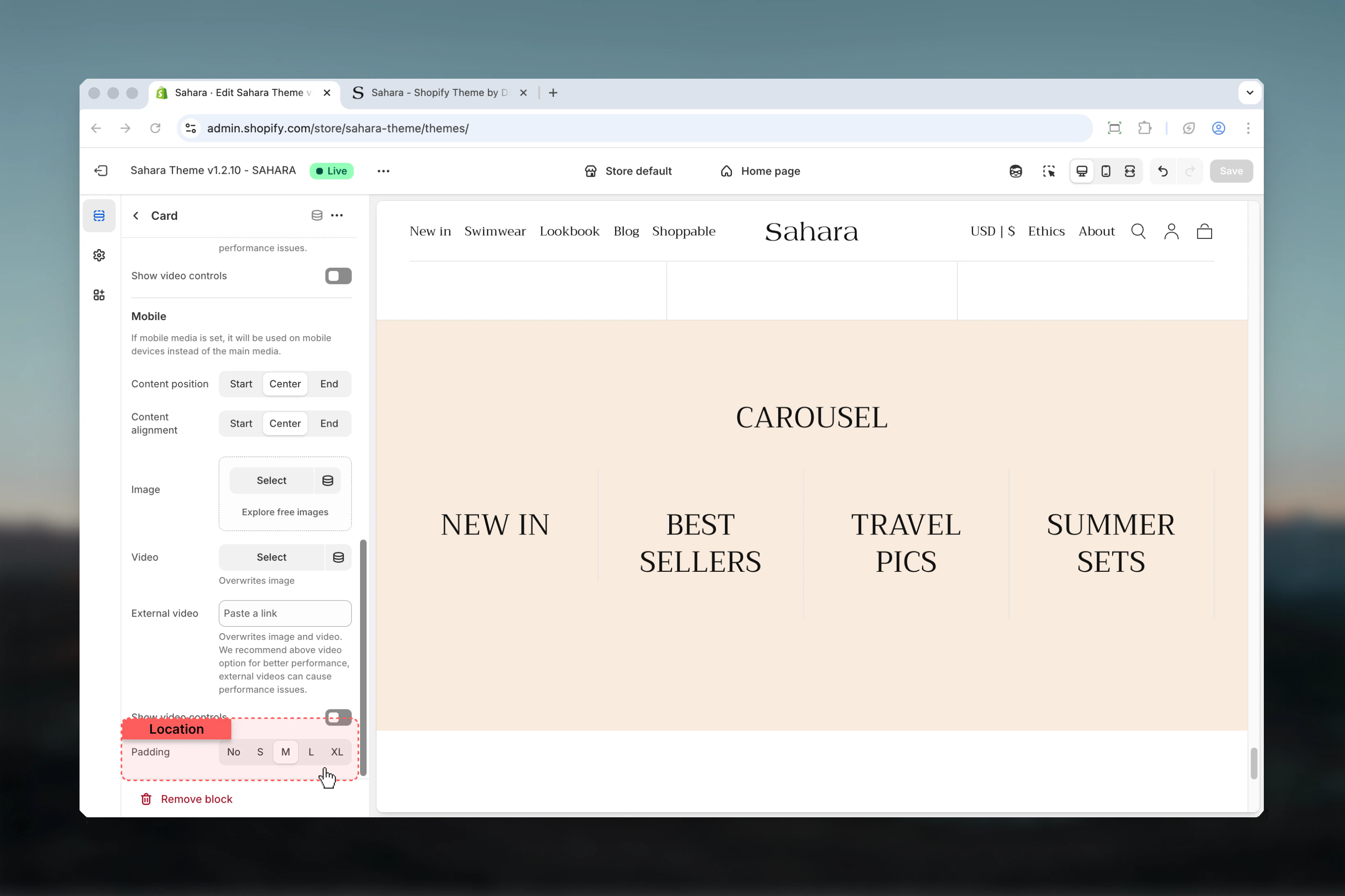Open Chrome profile avatar icon
The image size is (1345, 896).
[1219, 128]
